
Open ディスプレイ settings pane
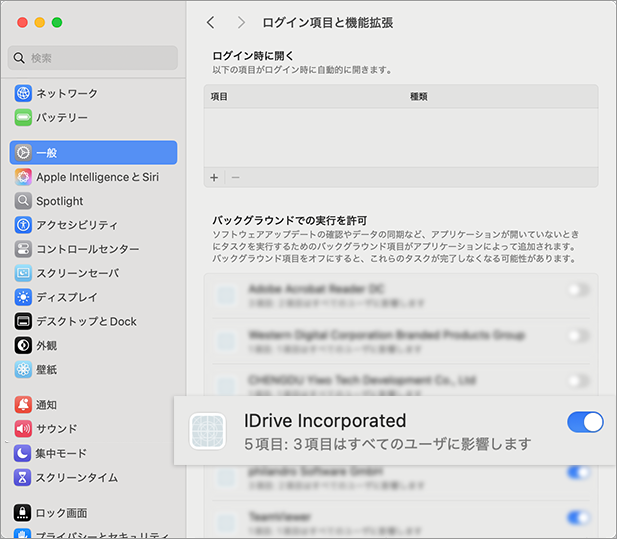[x=93, y=297]
